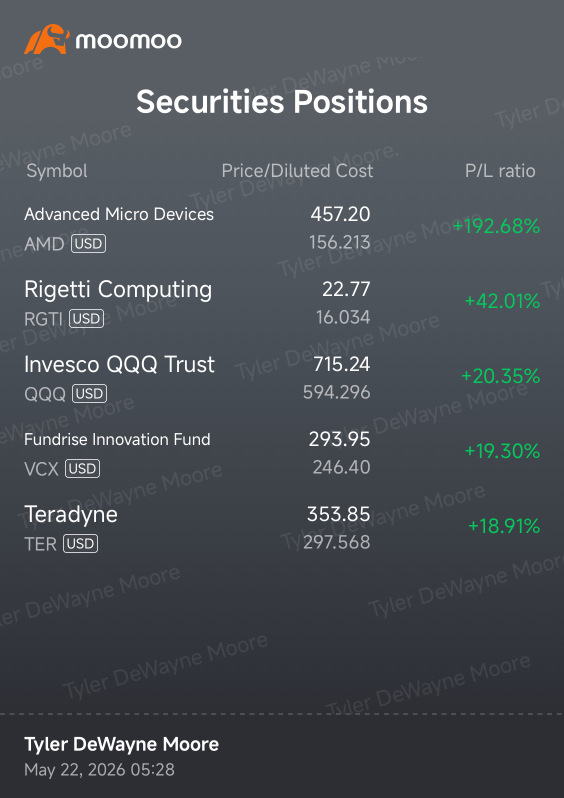564x798 pixels.
Task: Click the Tyler DeWayne Moore username footer
Action: 122,745
